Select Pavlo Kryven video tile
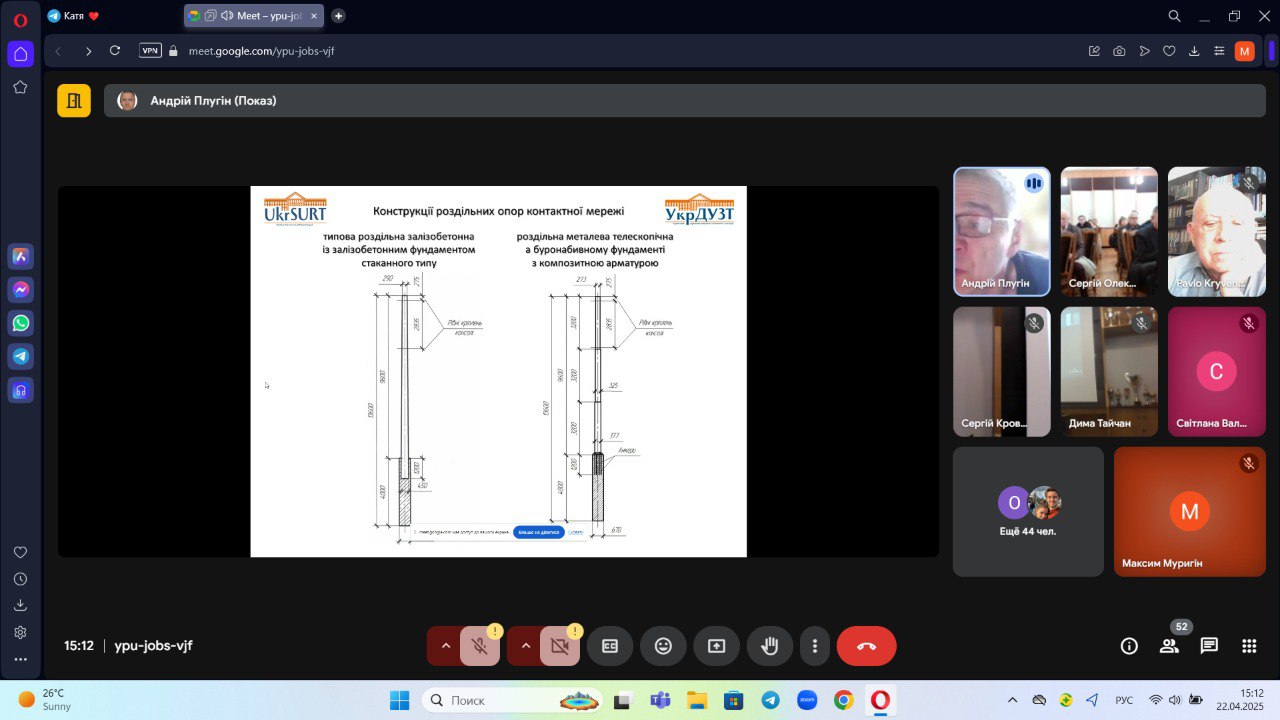The image size is (1280, 720). (x=1217, y=231)
